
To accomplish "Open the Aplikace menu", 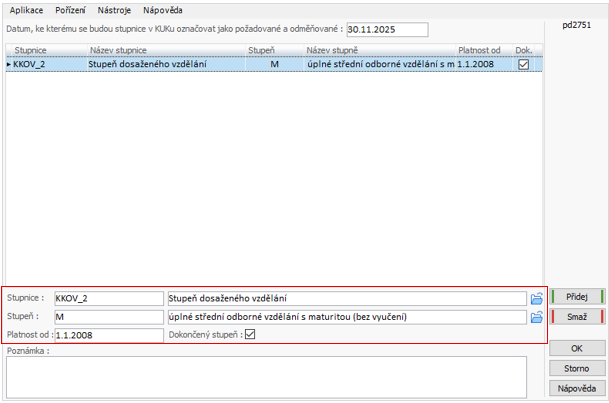I will pos(26,9).
